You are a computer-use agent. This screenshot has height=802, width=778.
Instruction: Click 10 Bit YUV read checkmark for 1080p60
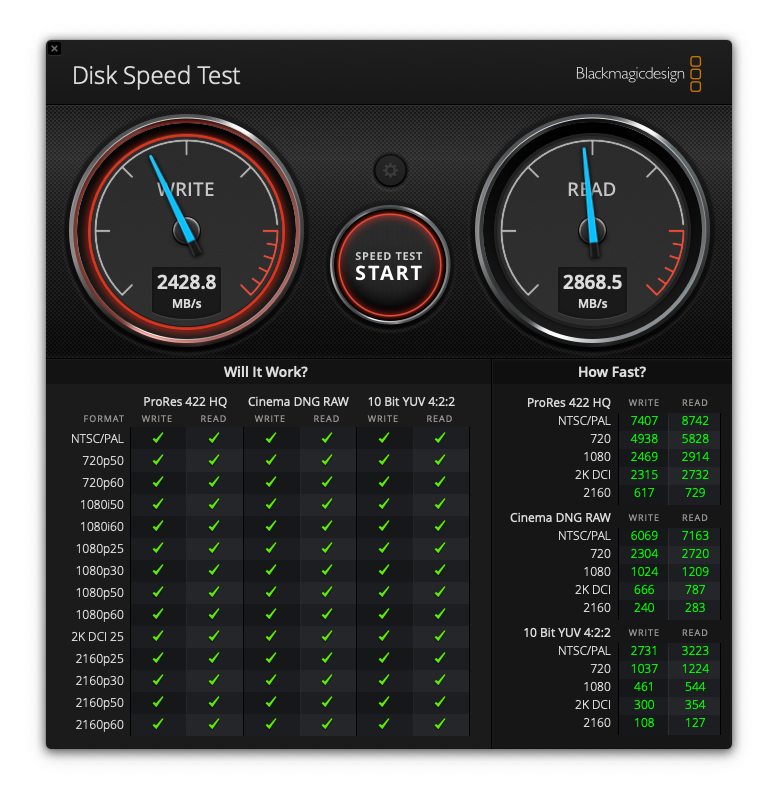coord(439,614)
